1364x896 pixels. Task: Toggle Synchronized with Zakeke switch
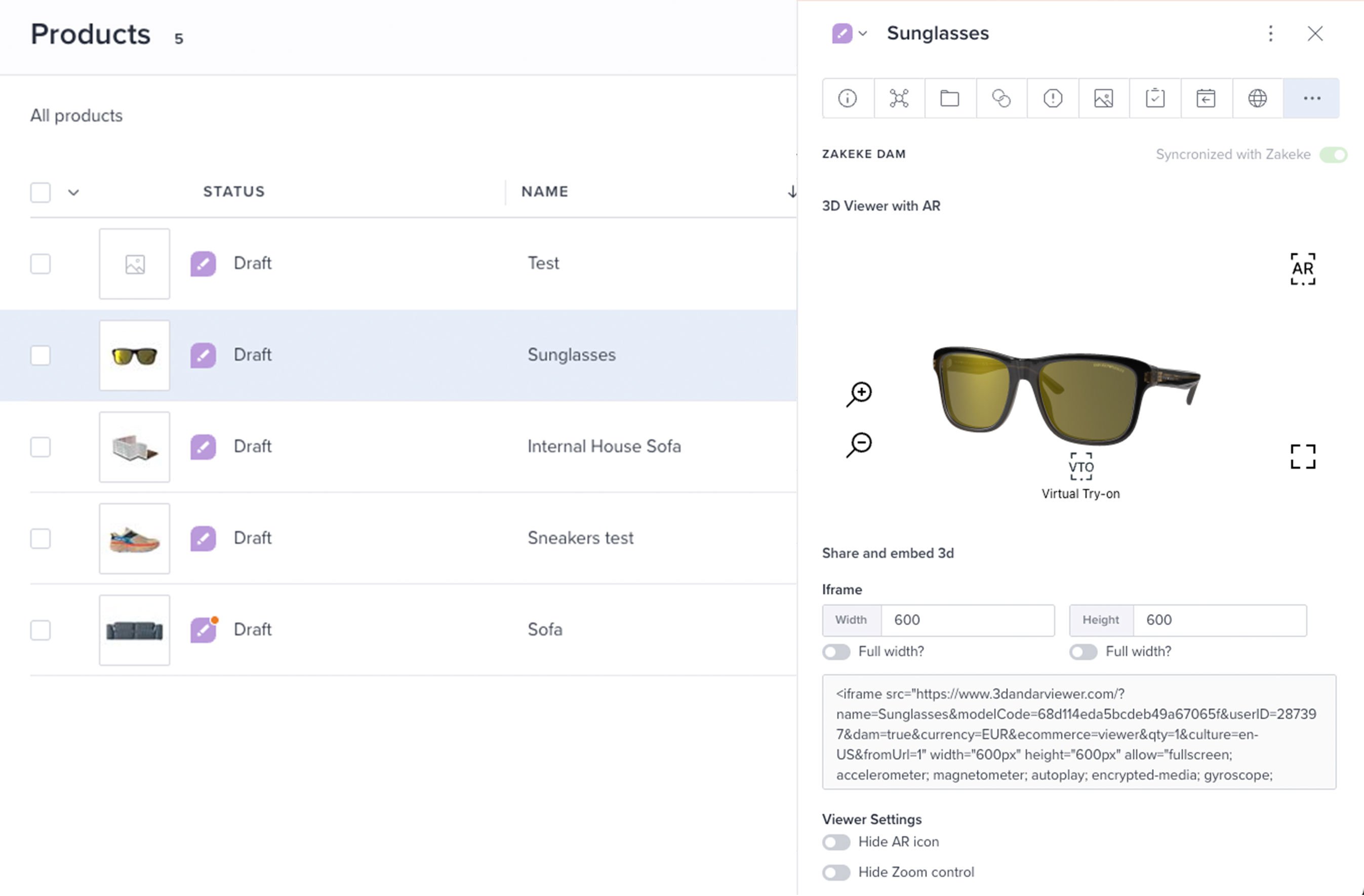coord(1333,155)
